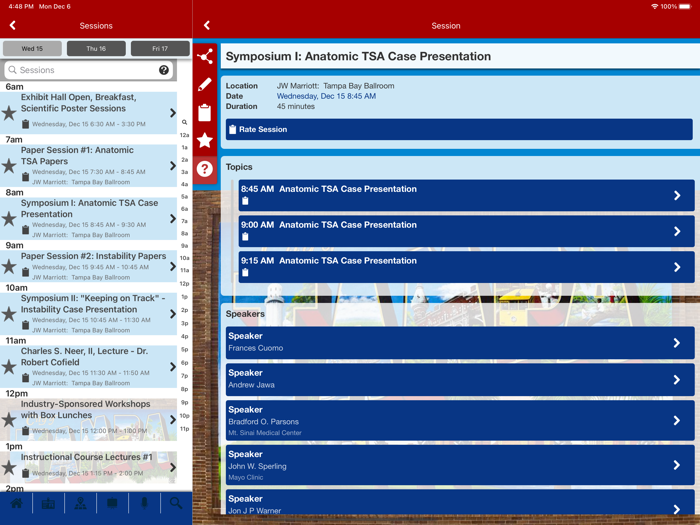This screenshot has height=525, width=700.
Task: Tap the help icon in the Sessions search box
Action: (x=164, y=70)
